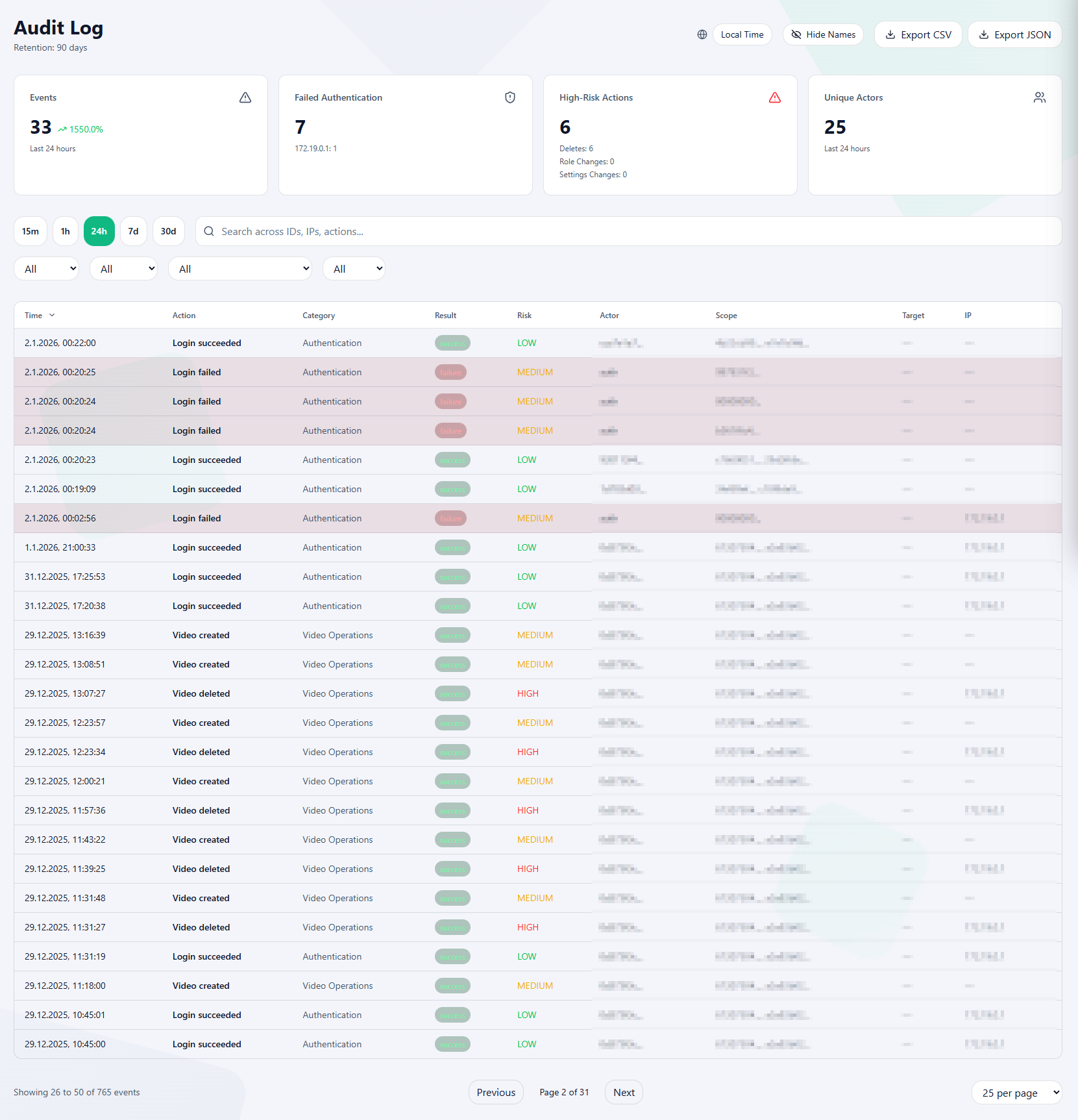Click the warning triangle on the Events card
The image size is (1078, 1120).
pos(245,97)
